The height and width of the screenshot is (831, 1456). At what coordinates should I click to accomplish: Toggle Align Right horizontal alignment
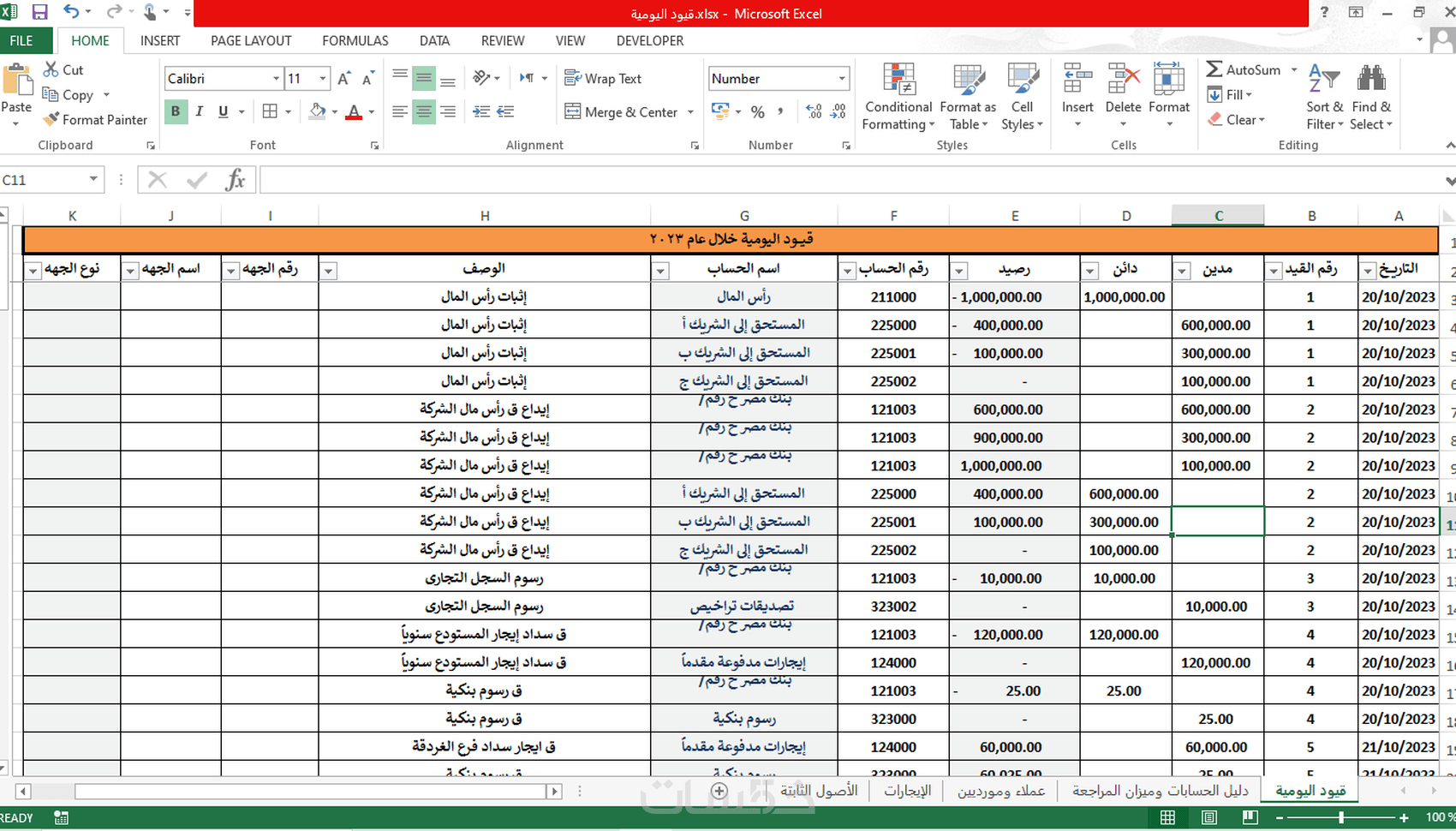click(447, 111)
